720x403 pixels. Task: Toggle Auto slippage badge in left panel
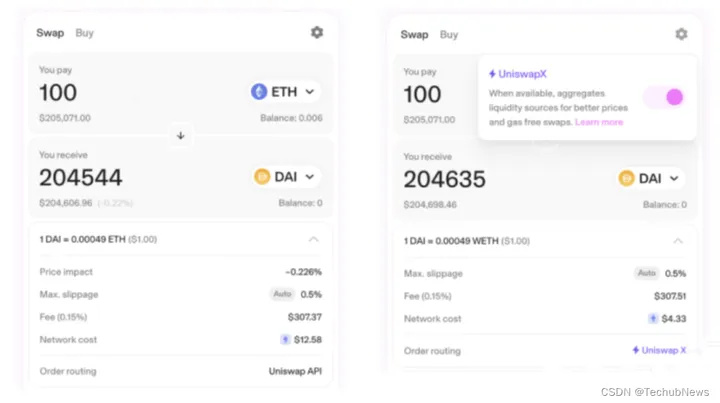click(x=284, y=294)
